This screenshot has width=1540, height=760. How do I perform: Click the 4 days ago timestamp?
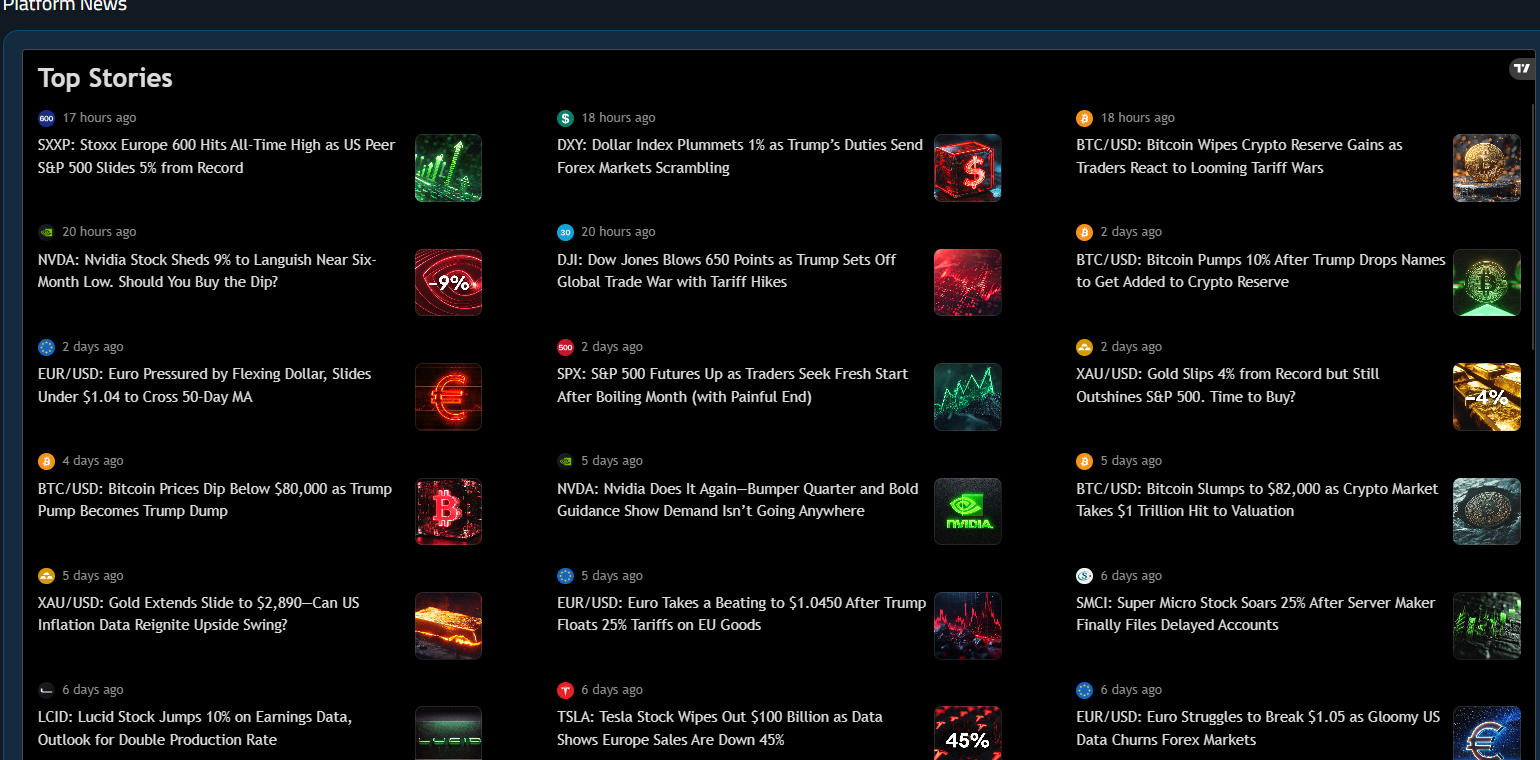93,461
